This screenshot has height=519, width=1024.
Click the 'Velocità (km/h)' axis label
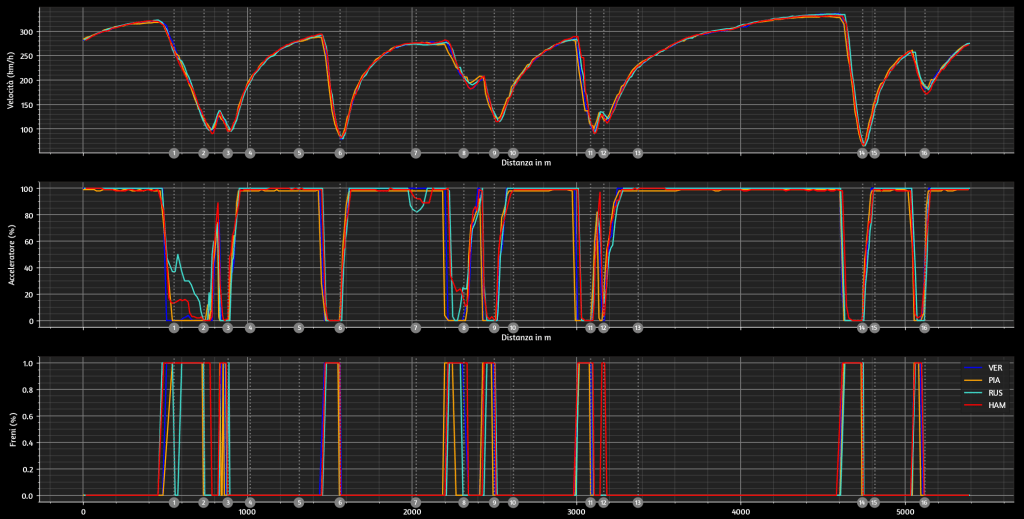point(12,80)
